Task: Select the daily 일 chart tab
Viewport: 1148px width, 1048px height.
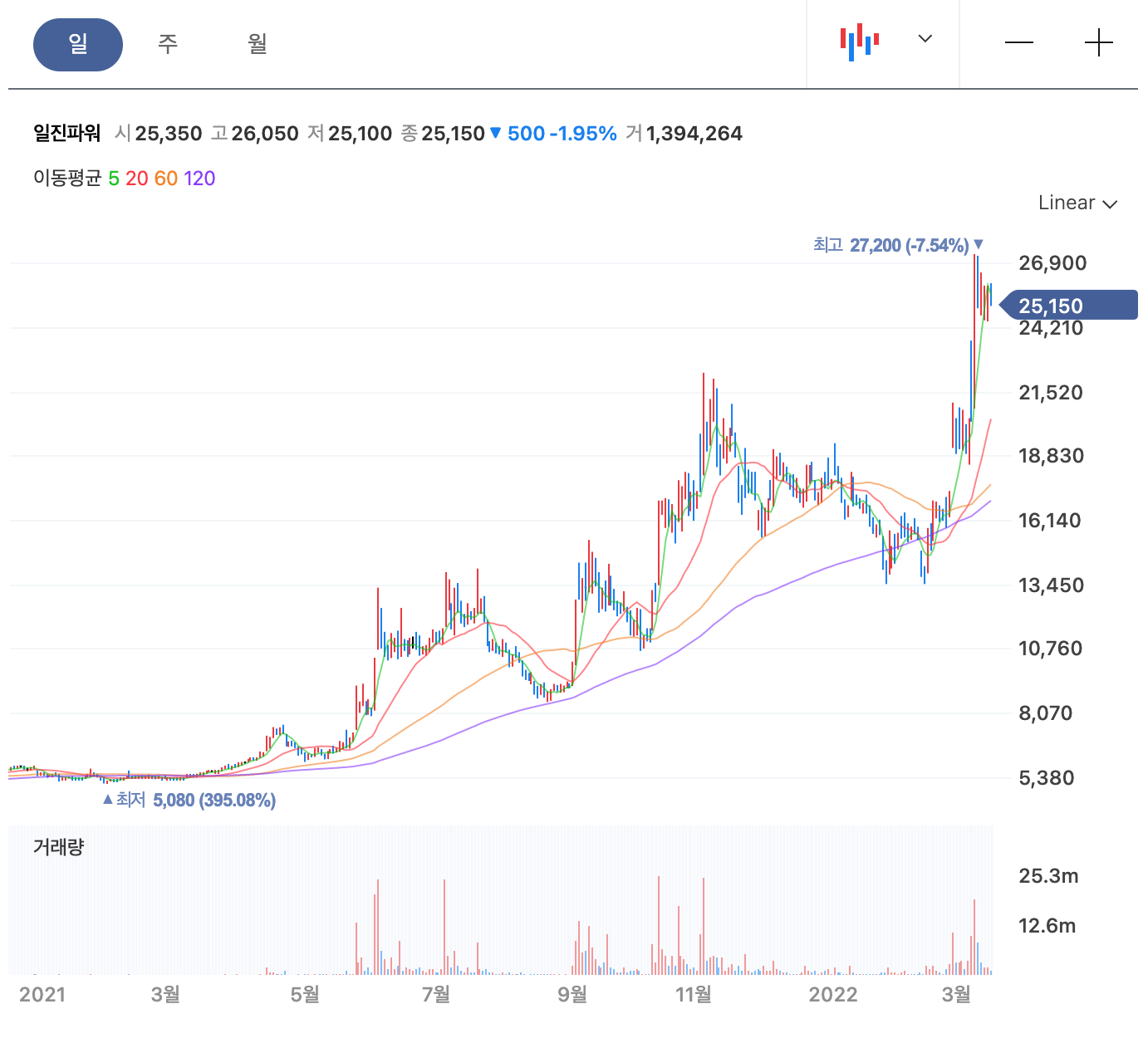Action: (x=78, y=44)
